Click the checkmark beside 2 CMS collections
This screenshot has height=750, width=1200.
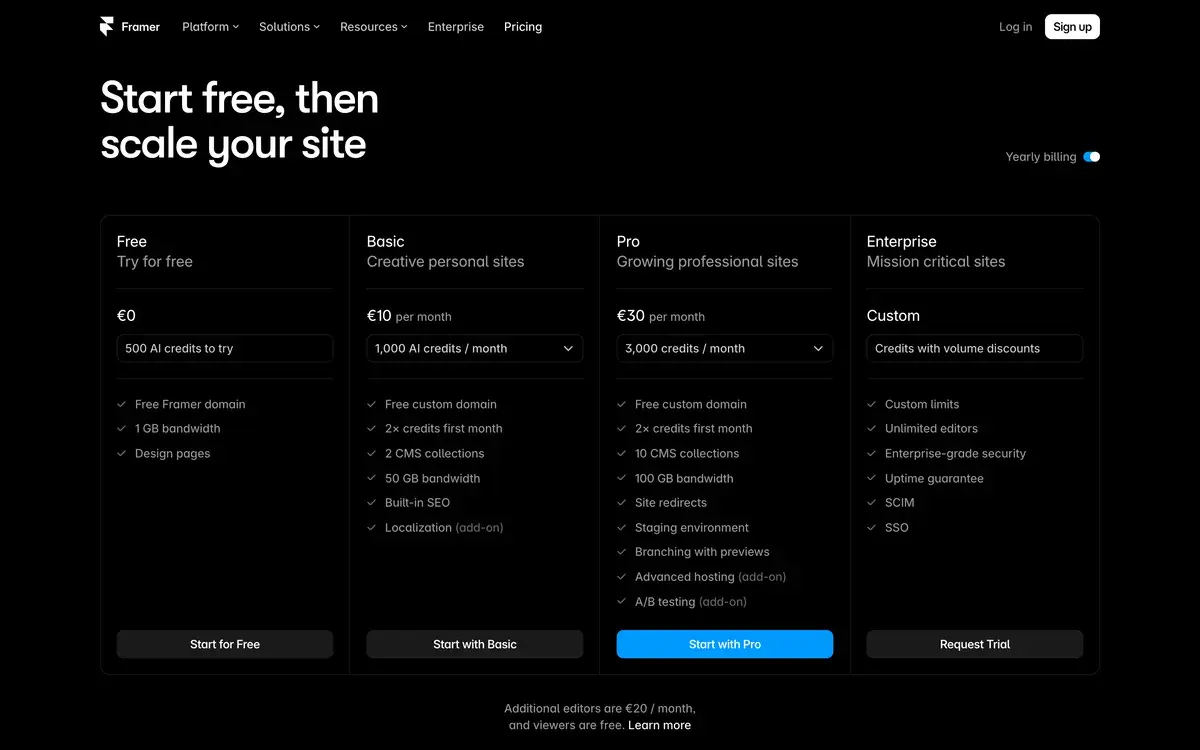pyautogui.click(x=372, y=453)
